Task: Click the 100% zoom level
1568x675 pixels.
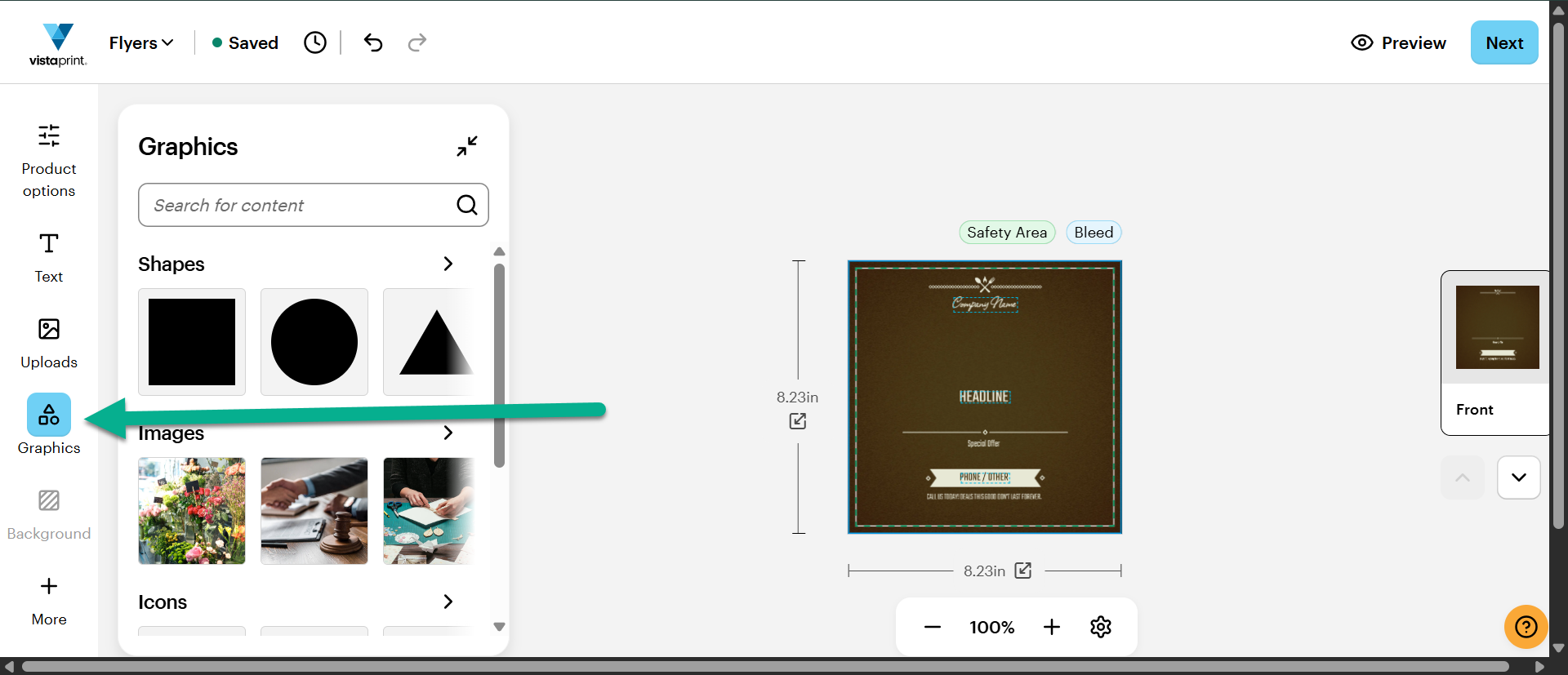Action: [992, 627]
